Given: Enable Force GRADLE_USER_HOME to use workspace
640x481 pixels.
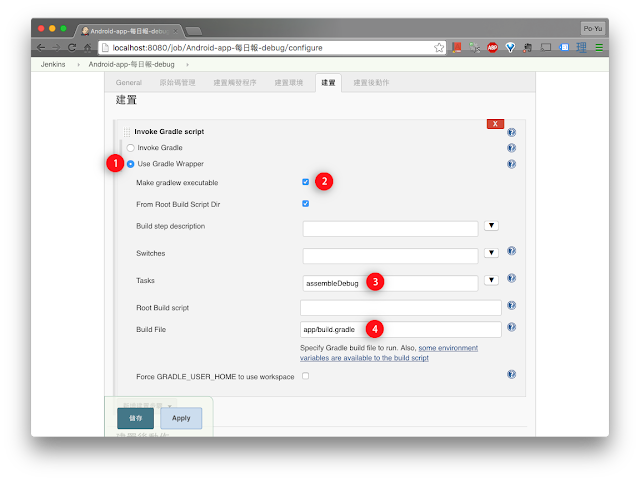Looking at the screenshot, I should coord(305,376).
